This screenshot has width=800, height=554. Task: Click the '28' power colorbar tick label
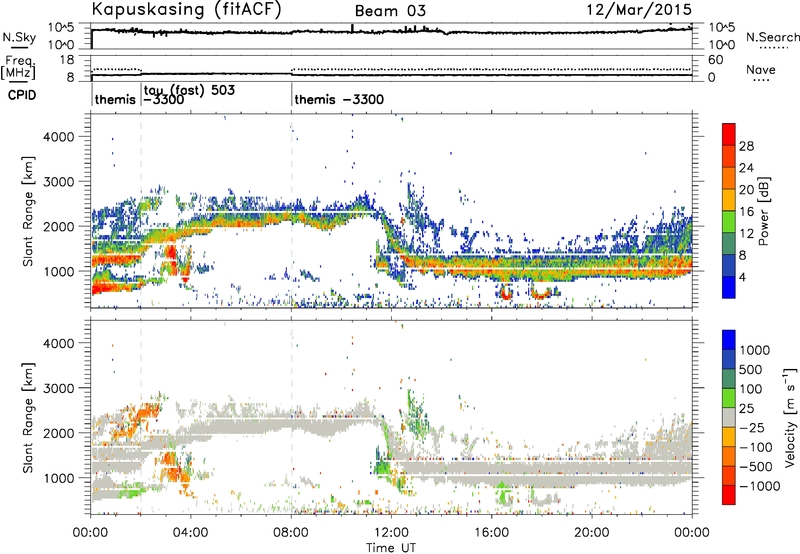[746, 146]
